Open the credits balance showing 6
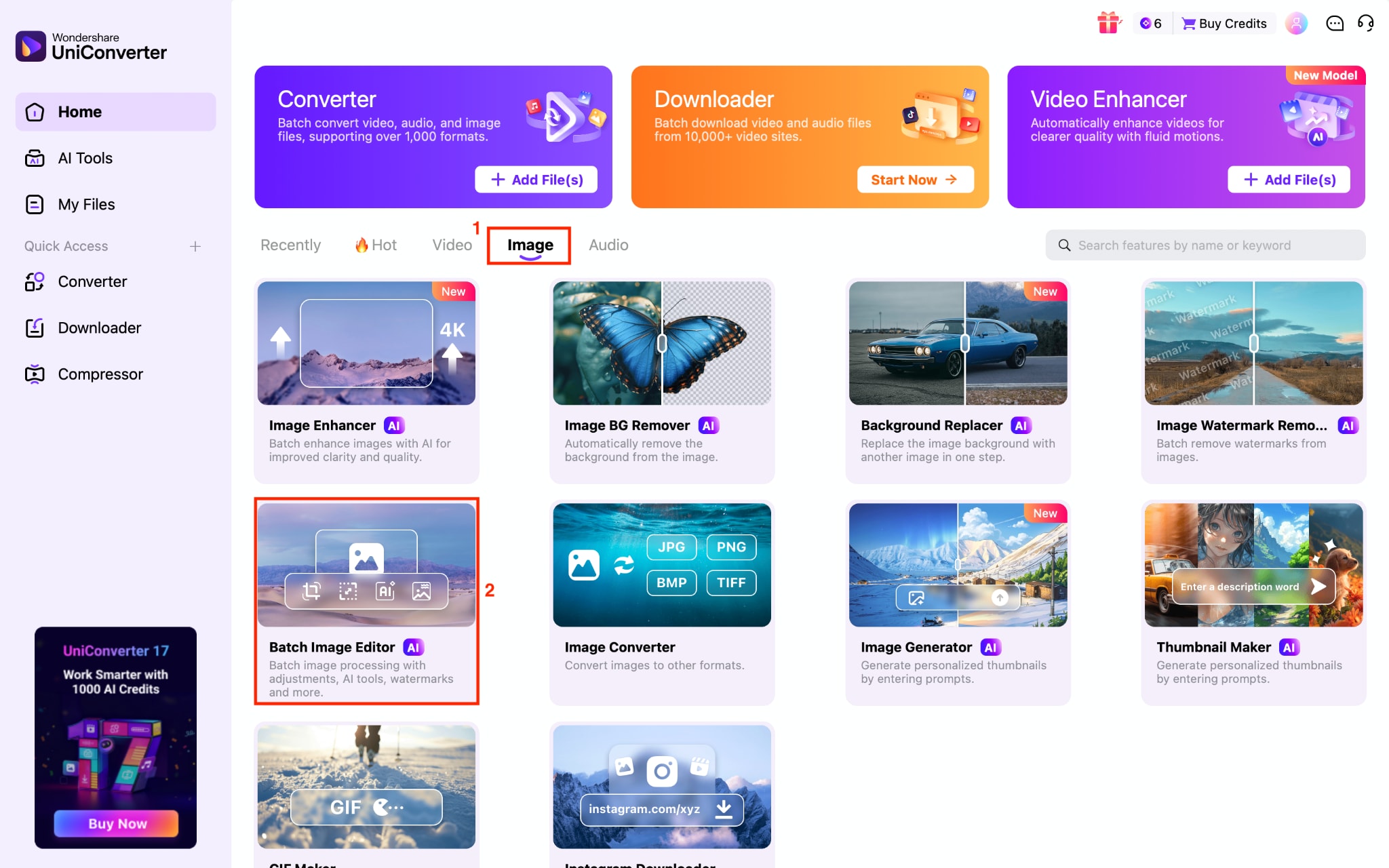The width and height of the screenshot is (1389, 868). (x=1151, y=24)
